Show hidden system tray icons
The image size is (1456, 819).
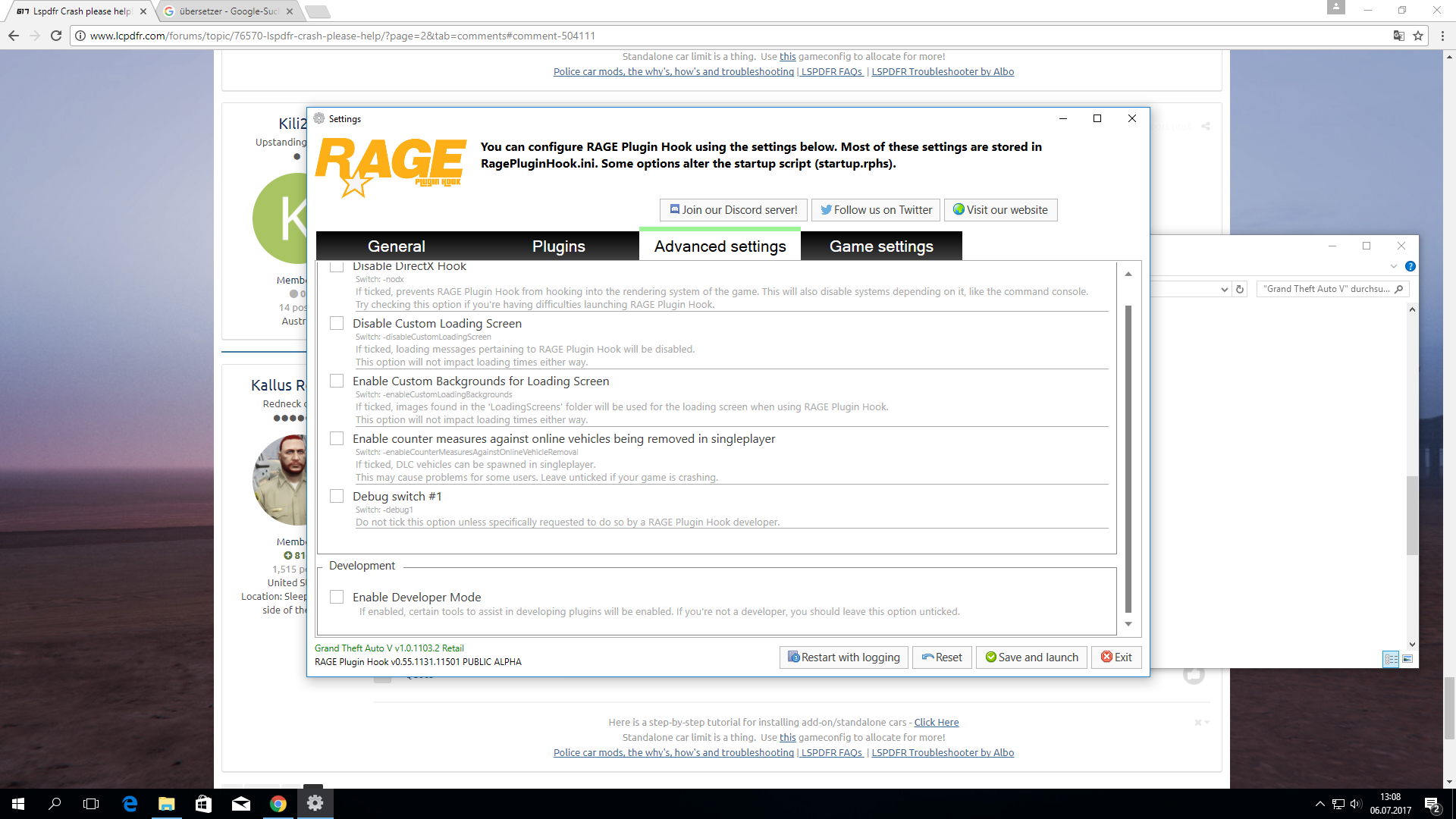[x=1319, y=804]
